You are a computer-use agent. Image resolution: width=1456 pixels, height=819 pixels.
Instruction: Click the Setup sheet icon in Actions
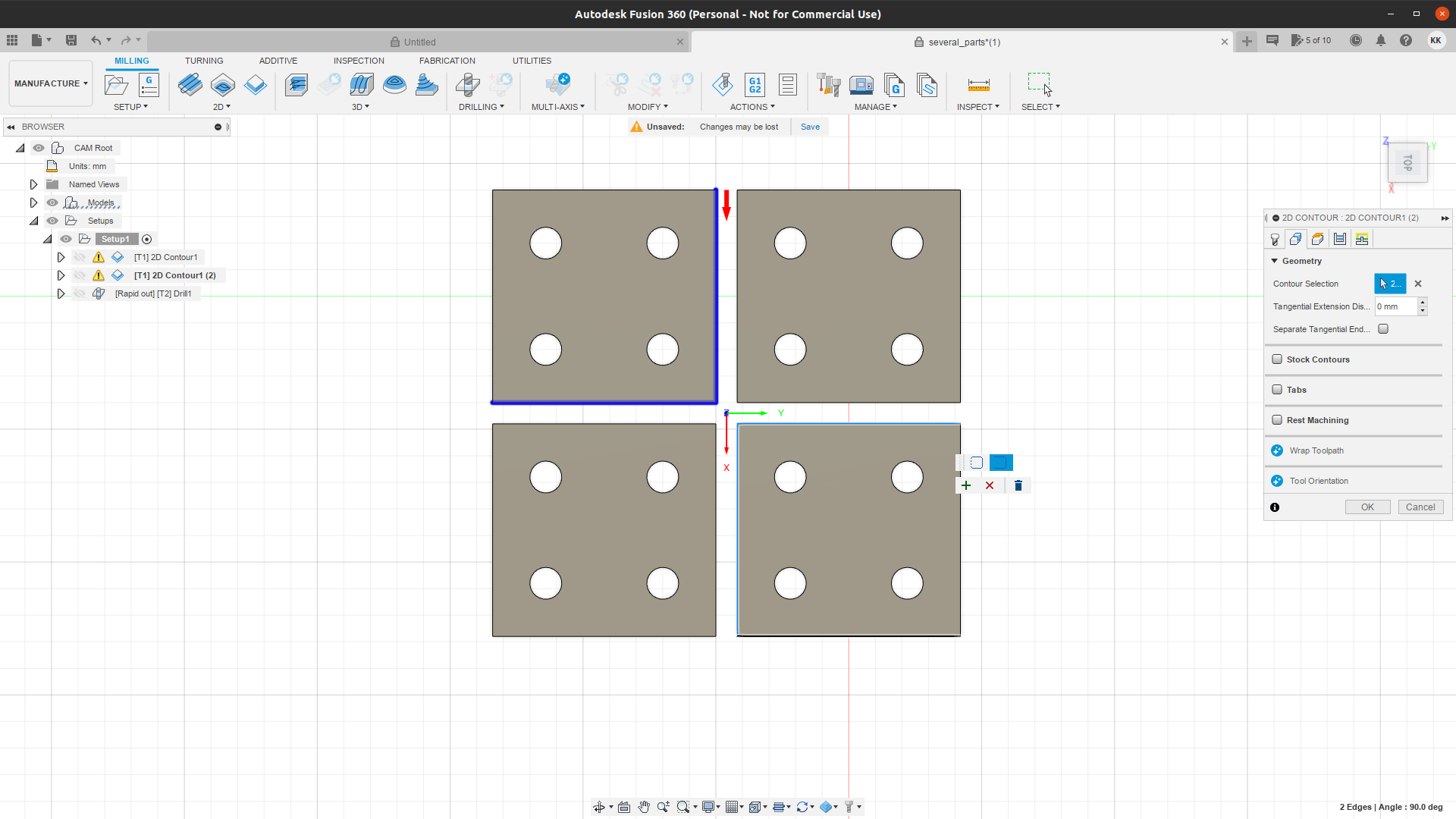[x=788, y=84]
